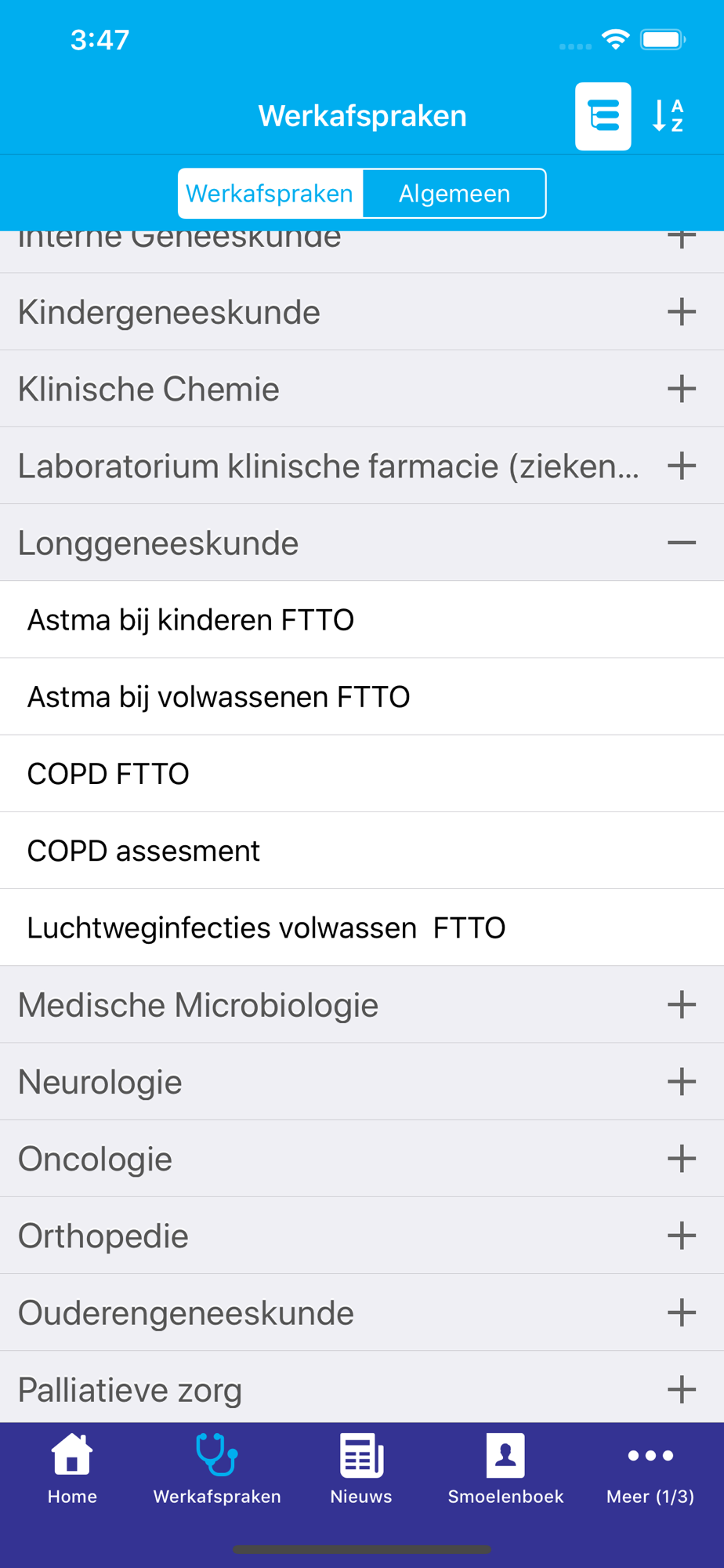Tap the grouped list view icon
Image resolution: width=724 pixels, height=1568 pixels.
pos(603,116)
